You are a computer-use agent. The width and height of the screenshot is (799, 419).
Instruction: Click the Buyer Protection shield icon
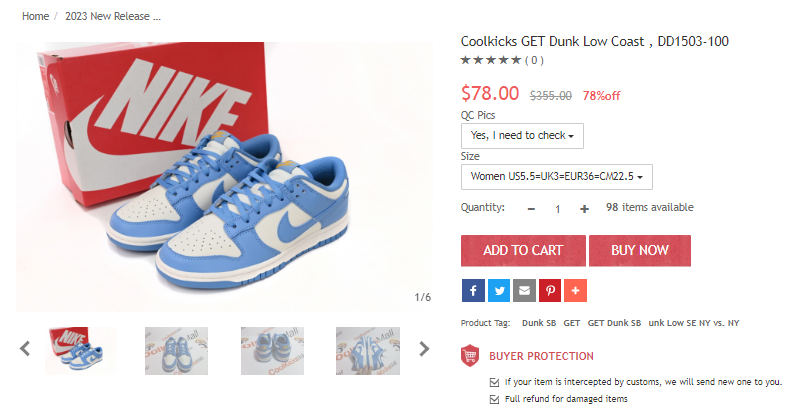coord(470,356)
